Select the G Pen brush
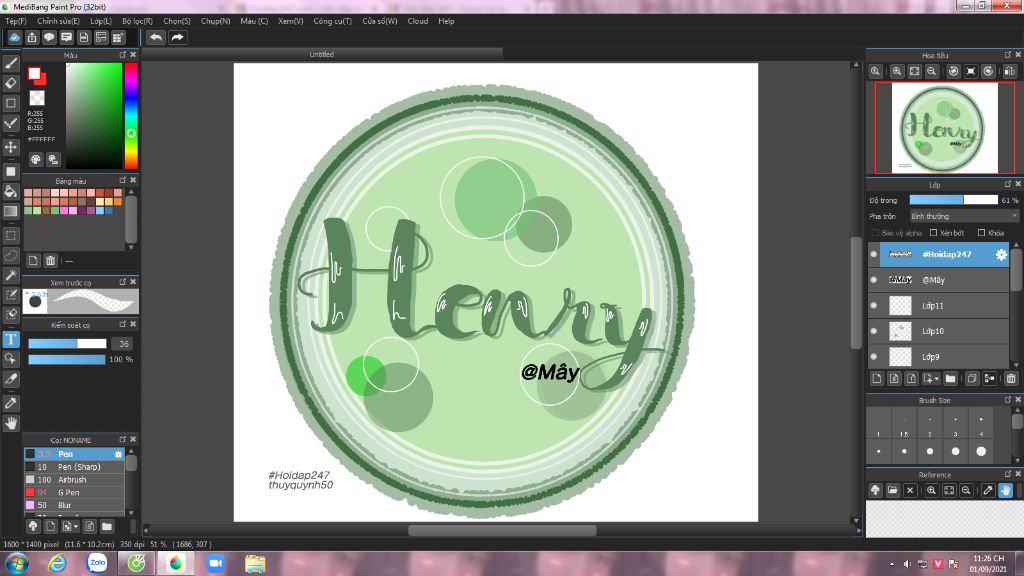The width and height of the screenshot is (1024, 576). pyautogui.click(x=74, y=492)
